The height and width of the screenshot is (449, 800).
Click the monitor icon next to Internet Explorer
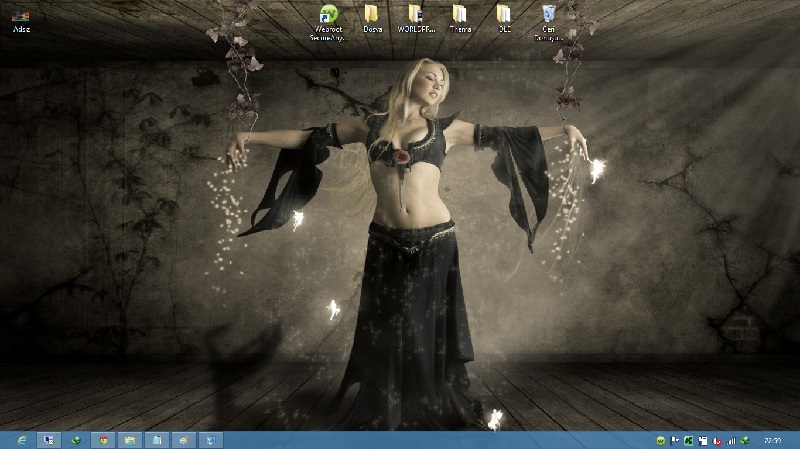[48, 440]
